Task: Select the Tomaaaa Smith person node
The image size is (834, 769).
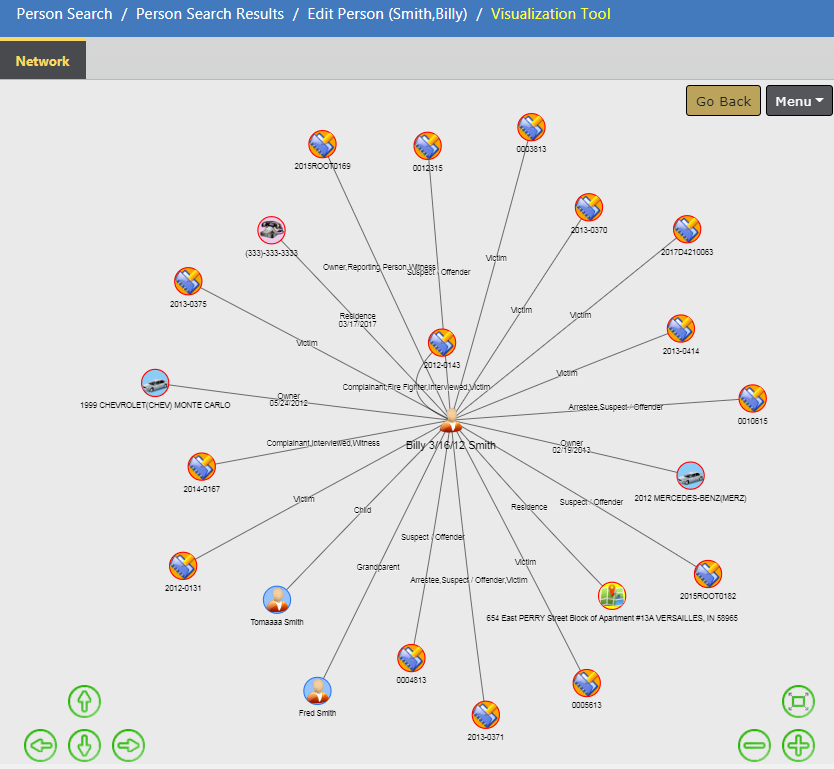Action: [x=277, y=599]
